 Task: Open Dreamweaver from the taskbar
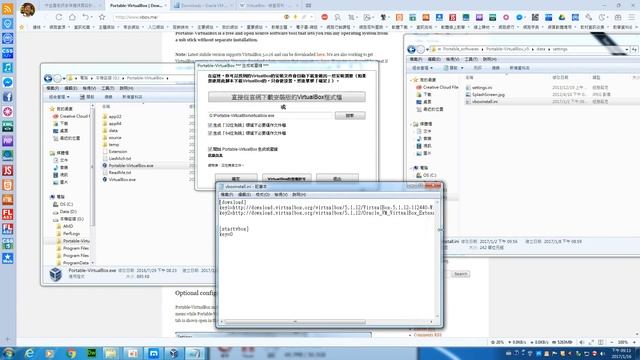(92, 353)
